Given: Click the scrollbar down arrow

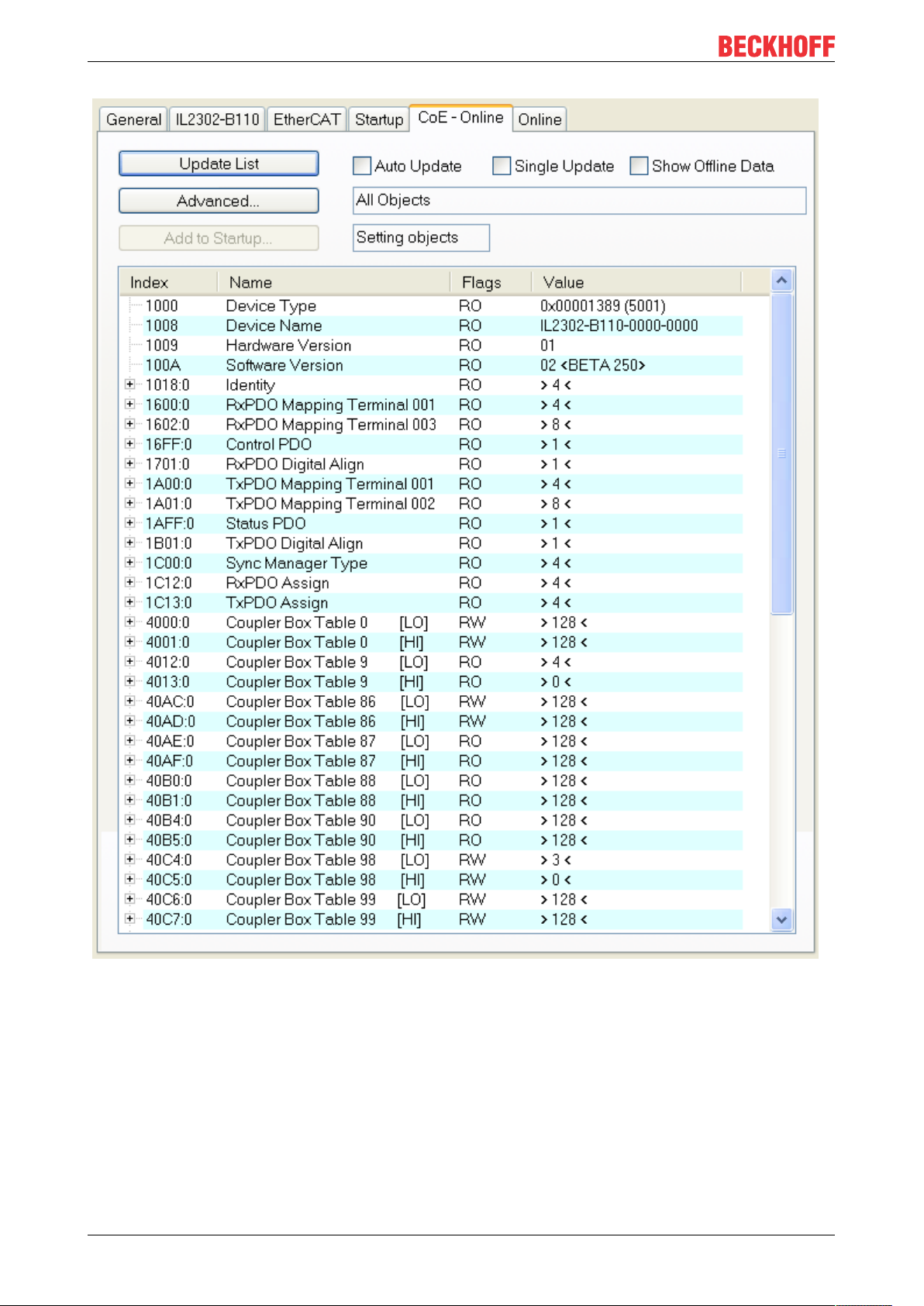Looking at the screenshot, I should (x=781, y=919).
